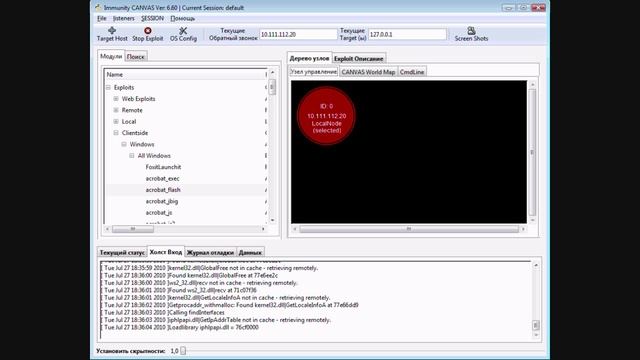Collapse the Windows tree node
The width and height of the screenshot is (640, 360).
124,144
